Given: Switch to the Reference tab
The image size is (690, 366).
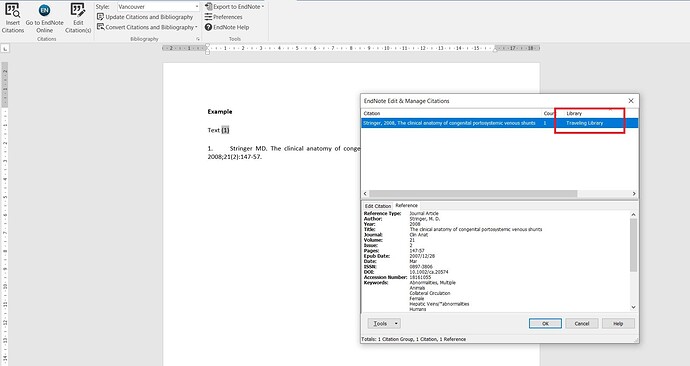Looking at the screenshot, I should (x=406, y=205).
